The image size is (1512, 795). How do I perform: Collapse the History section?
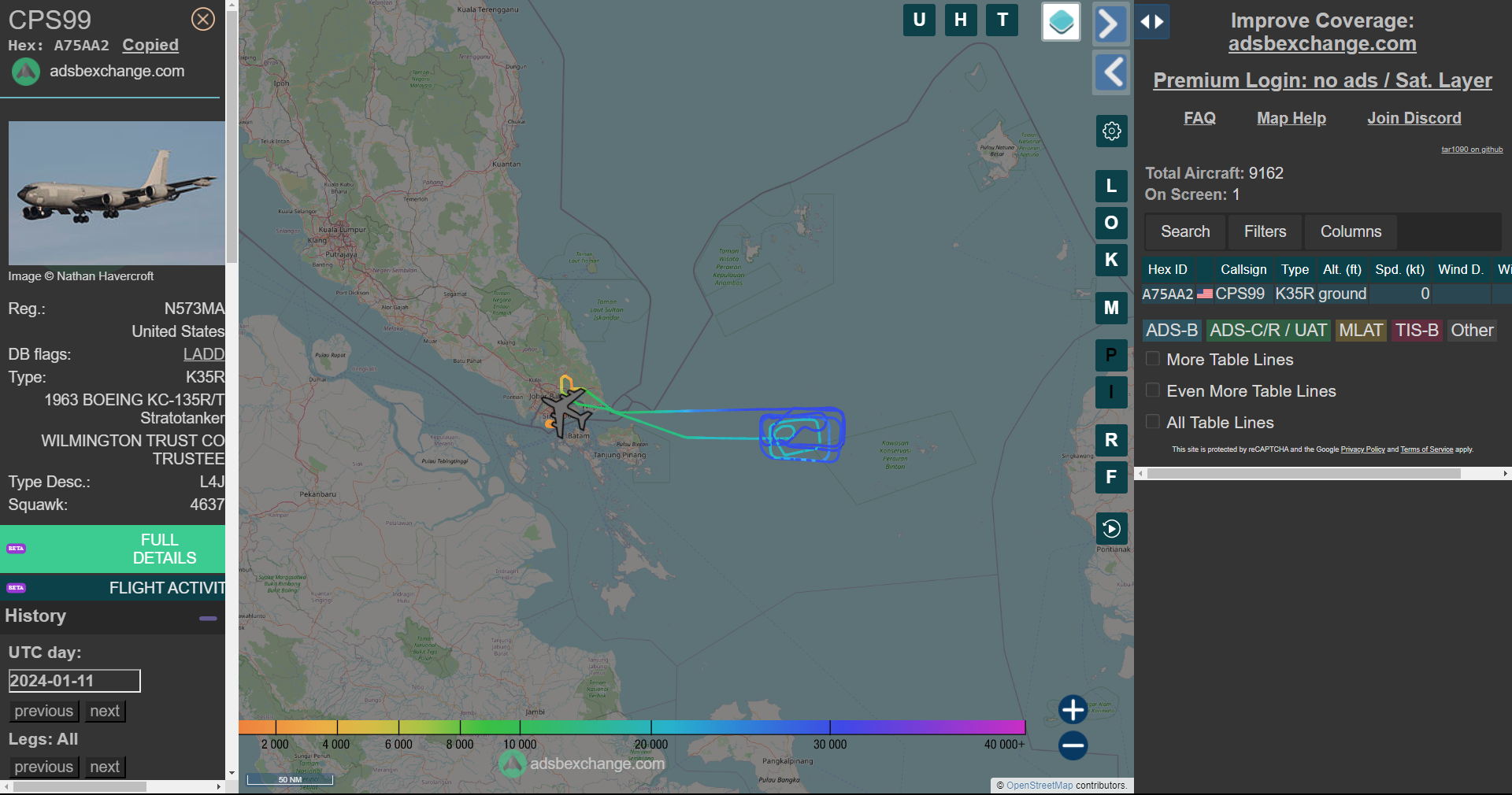pyautogui.click(x=208, y=619)
